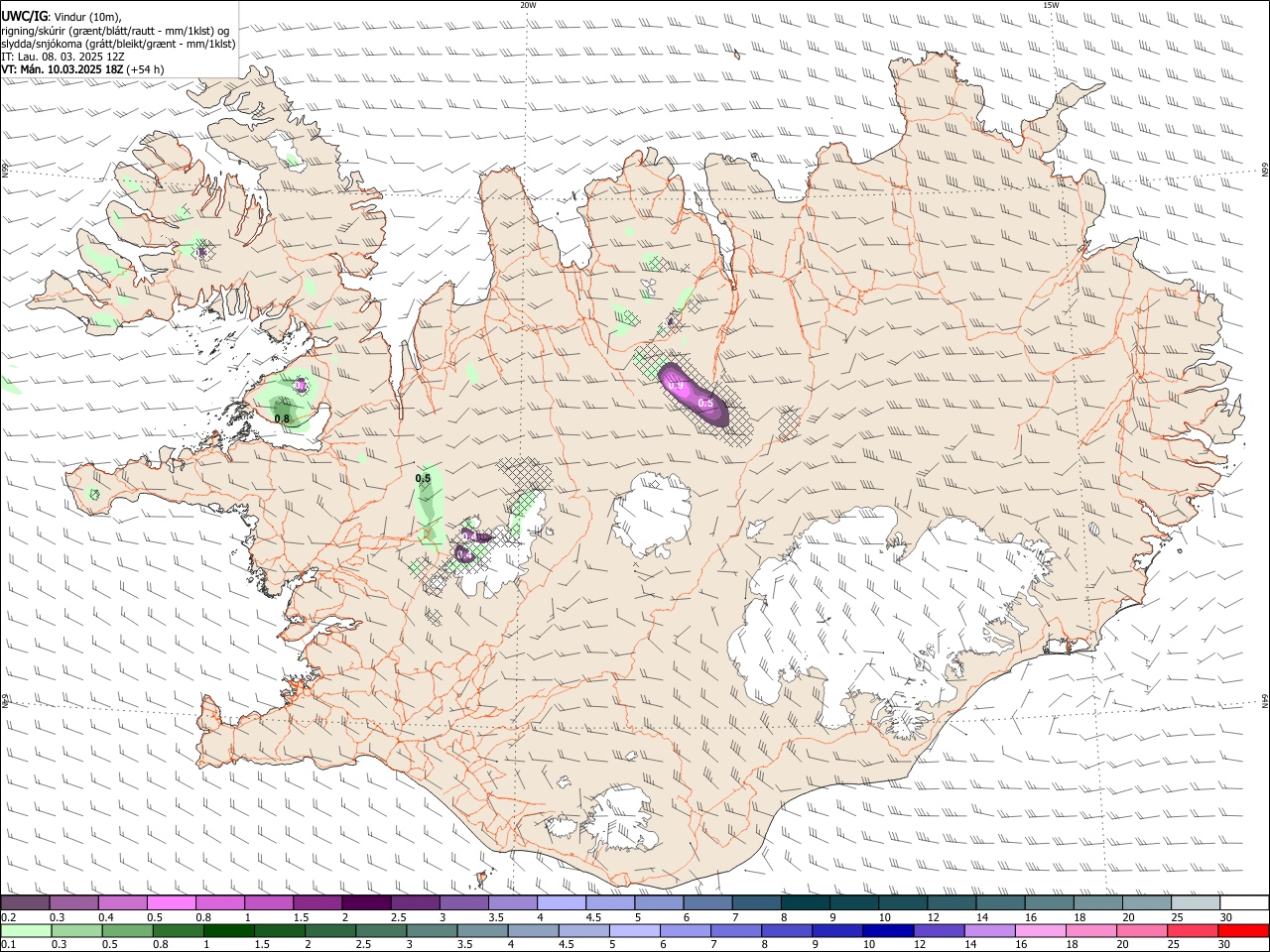Click the rain legend swatch labeled 3.5

[481, 930]
